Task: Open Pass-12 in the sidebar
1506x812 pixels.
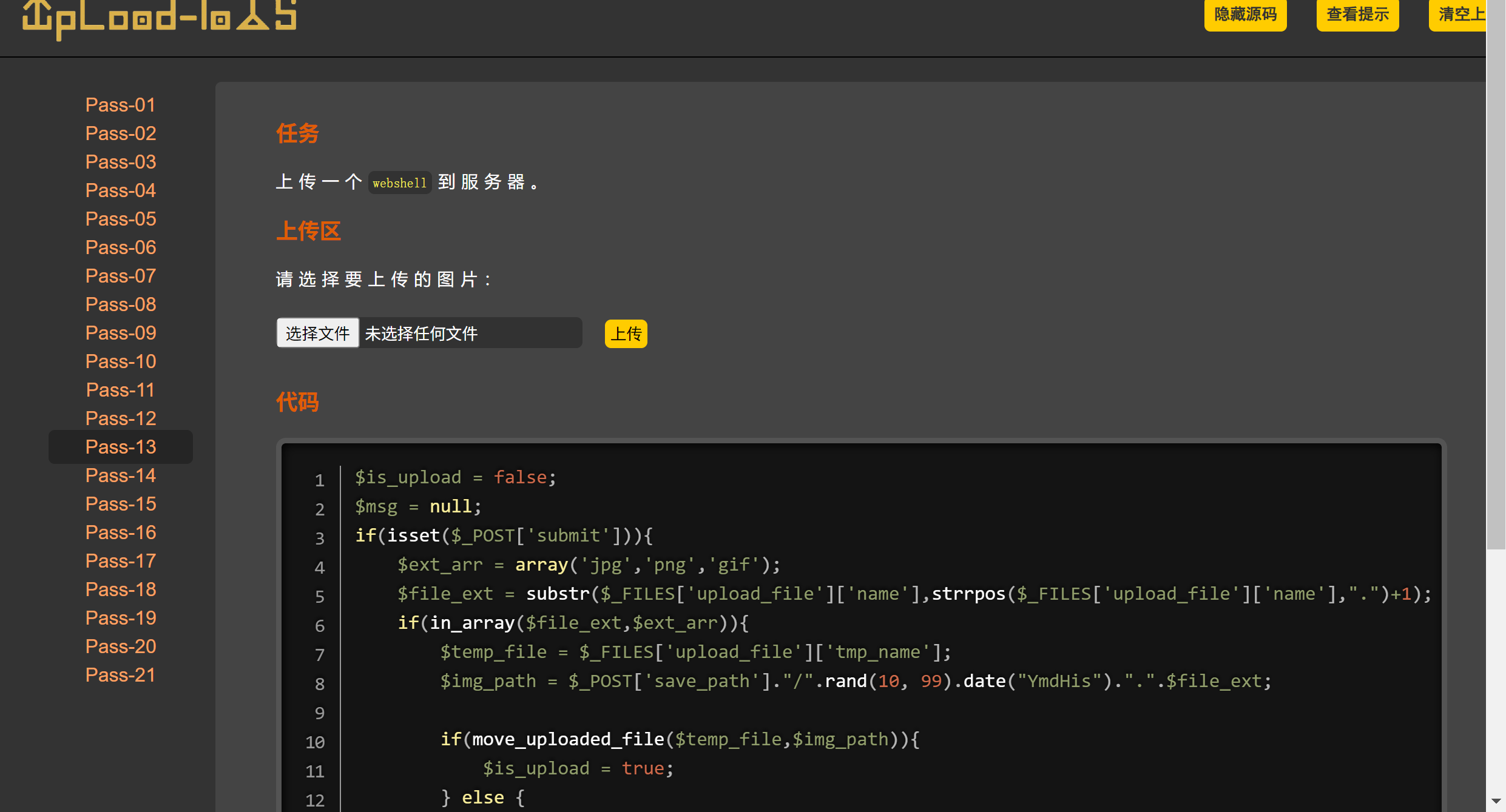Action: [x=121, y=418]
